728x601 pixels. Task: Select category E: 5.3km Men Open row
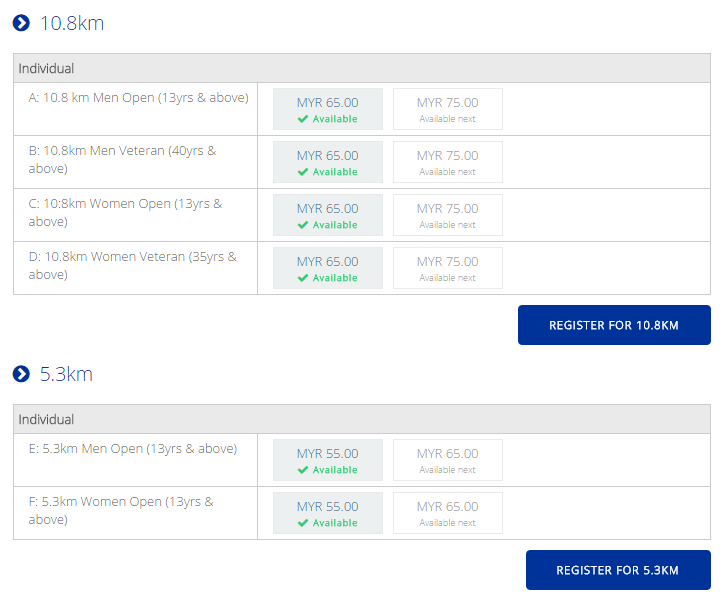pyautogui.click(x=362, y=460)
